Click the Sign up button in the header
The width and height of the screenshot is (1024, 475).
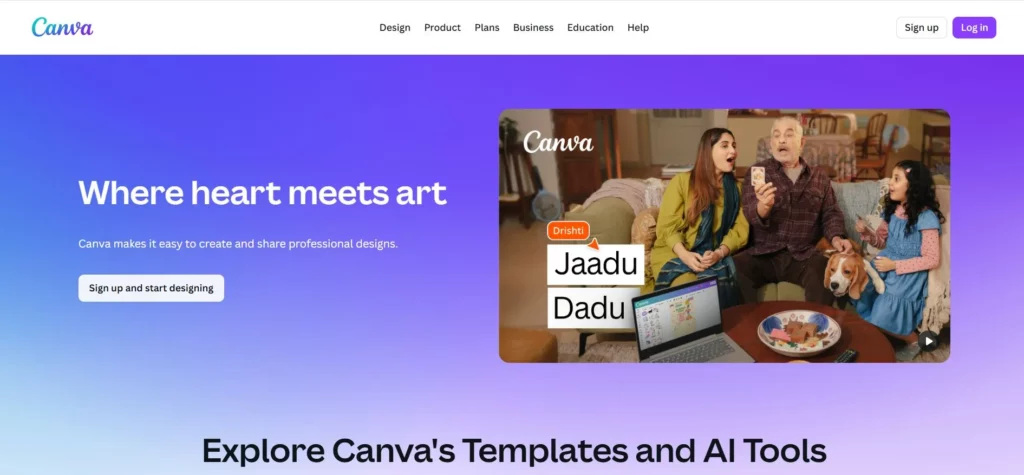coord(921,27)
